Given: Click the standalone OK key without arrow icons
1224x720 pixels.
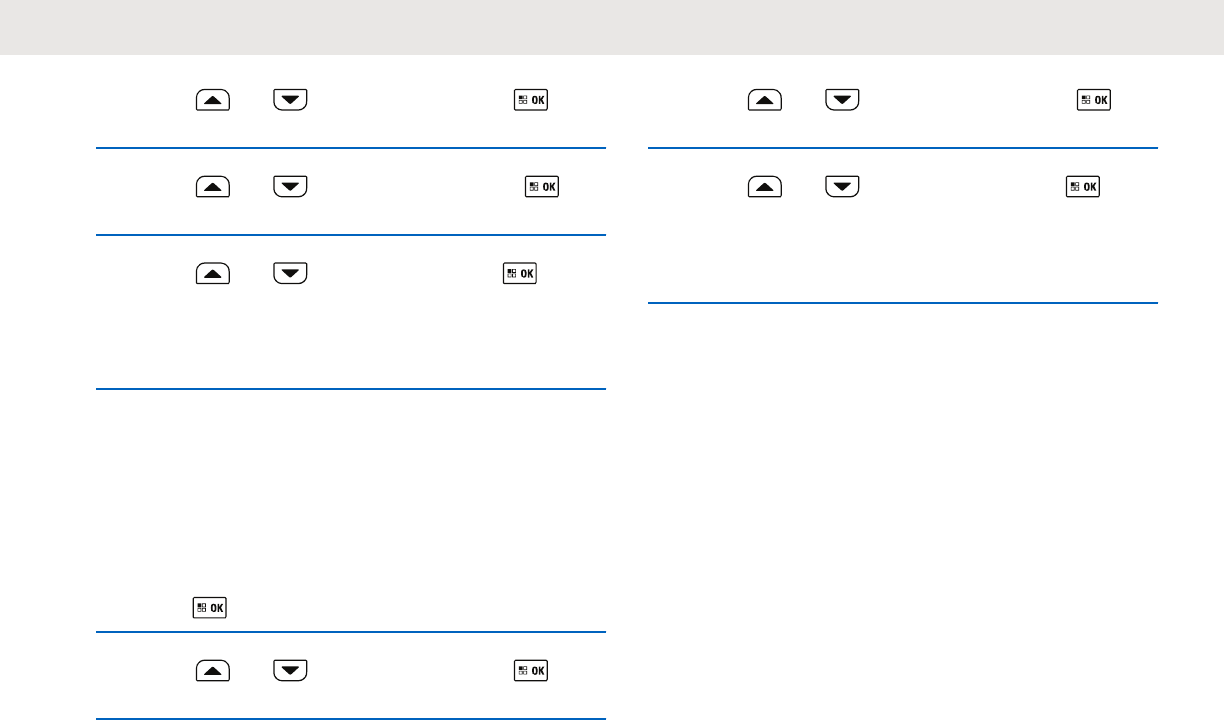Looking at the screenshot, I should click(209, 607).
